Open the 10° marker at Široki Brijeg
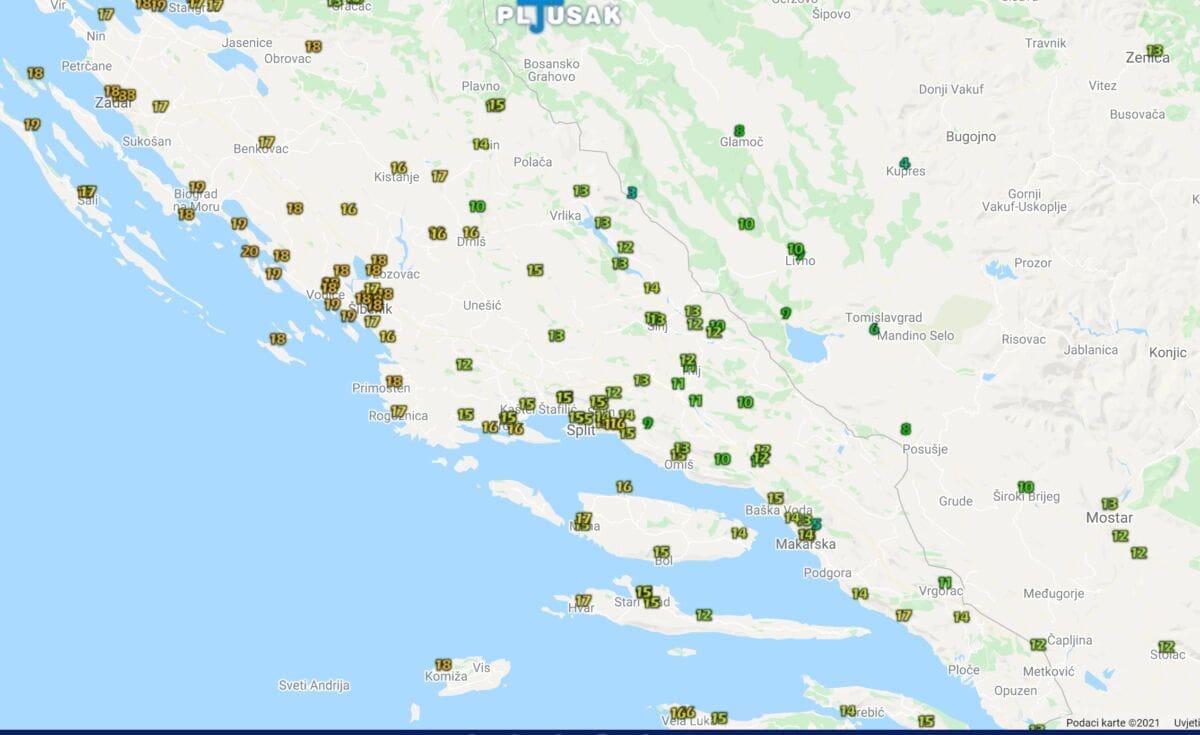The image size is (1200, 735). pos(1025,487)
